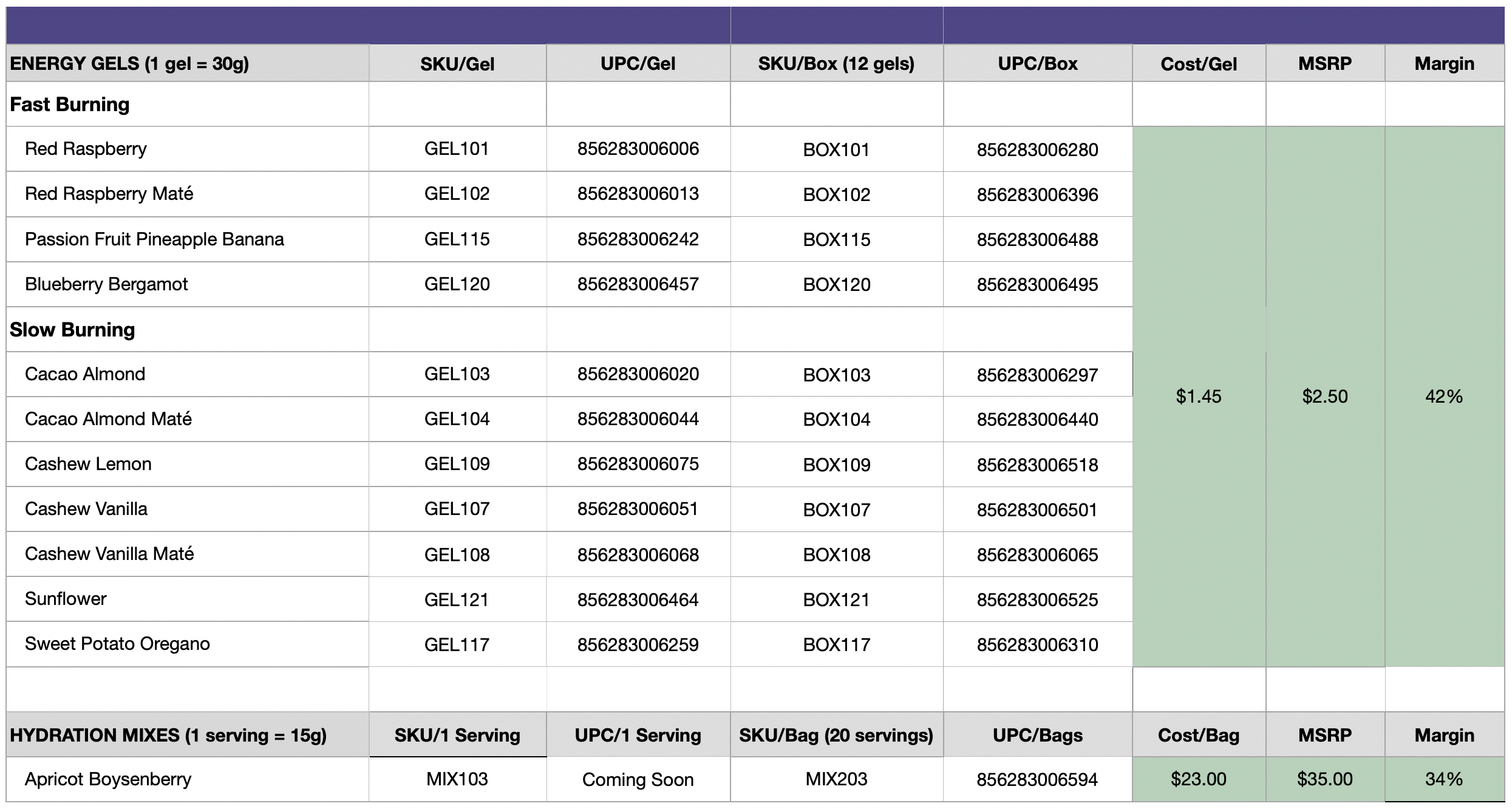This screenshot has height=809, width=1512.
Task: Click the Coming Soon UPC cell
Action: 638,779
